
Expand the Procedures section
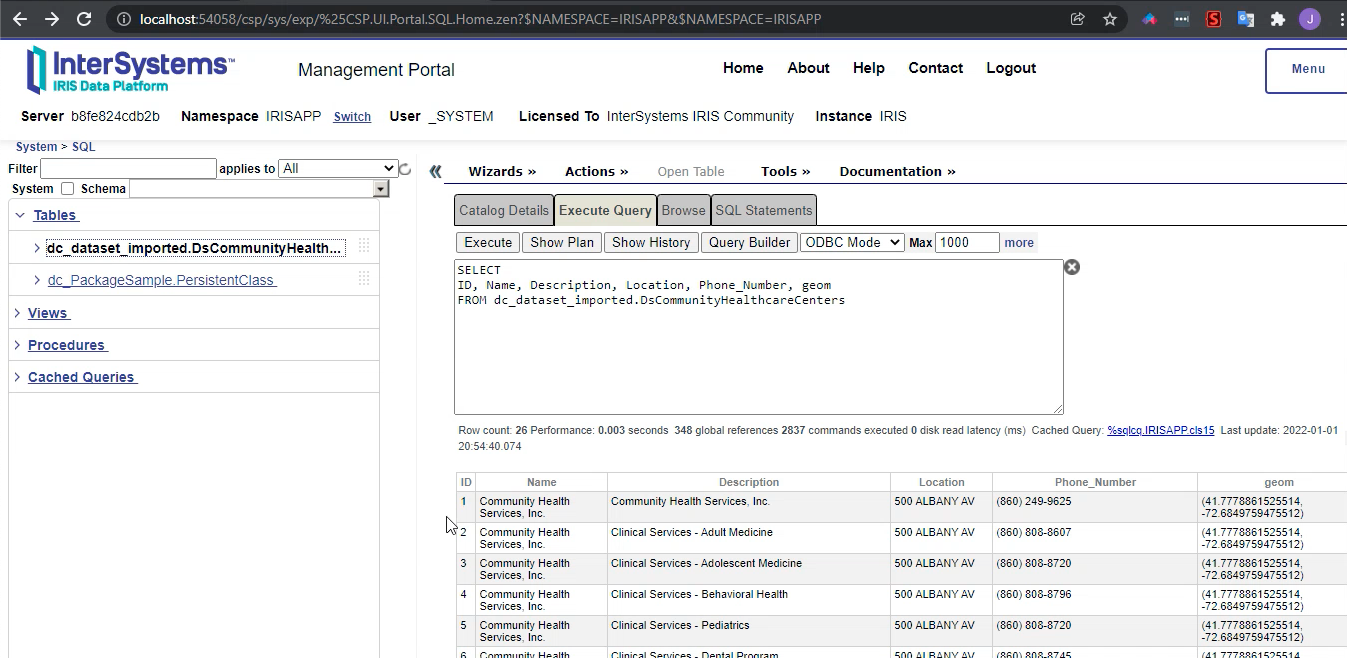click(17, 345)
